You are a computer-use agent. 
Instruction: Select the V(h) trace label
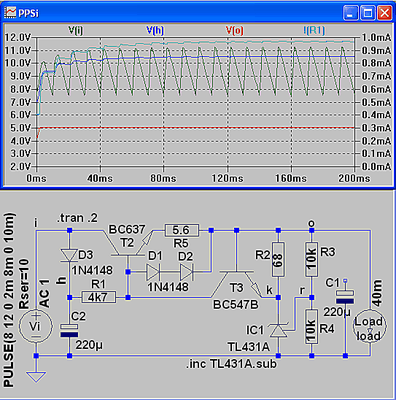tap(155, 31)
